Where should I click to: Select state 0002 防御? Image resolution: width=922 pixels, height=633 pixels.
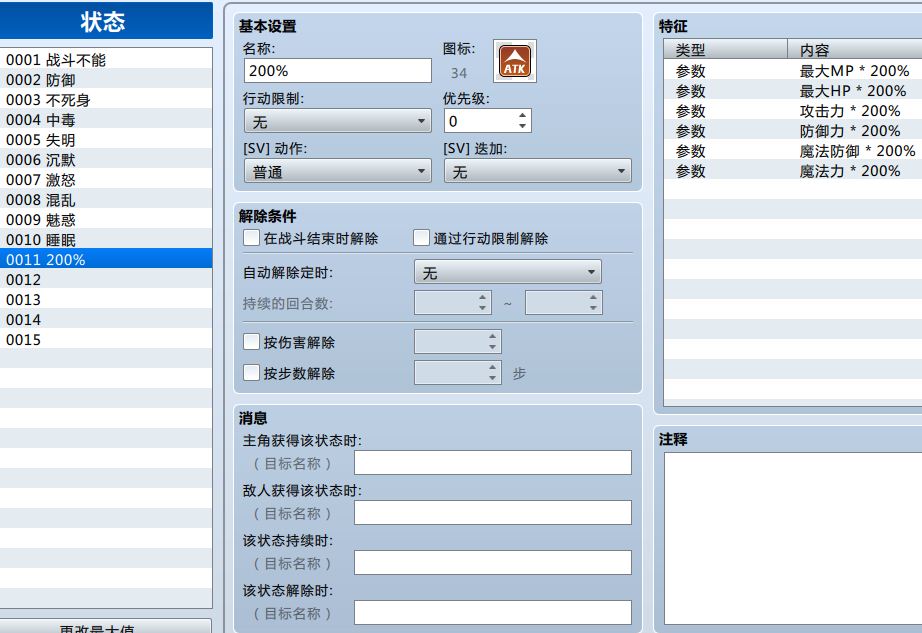(106, 79)
